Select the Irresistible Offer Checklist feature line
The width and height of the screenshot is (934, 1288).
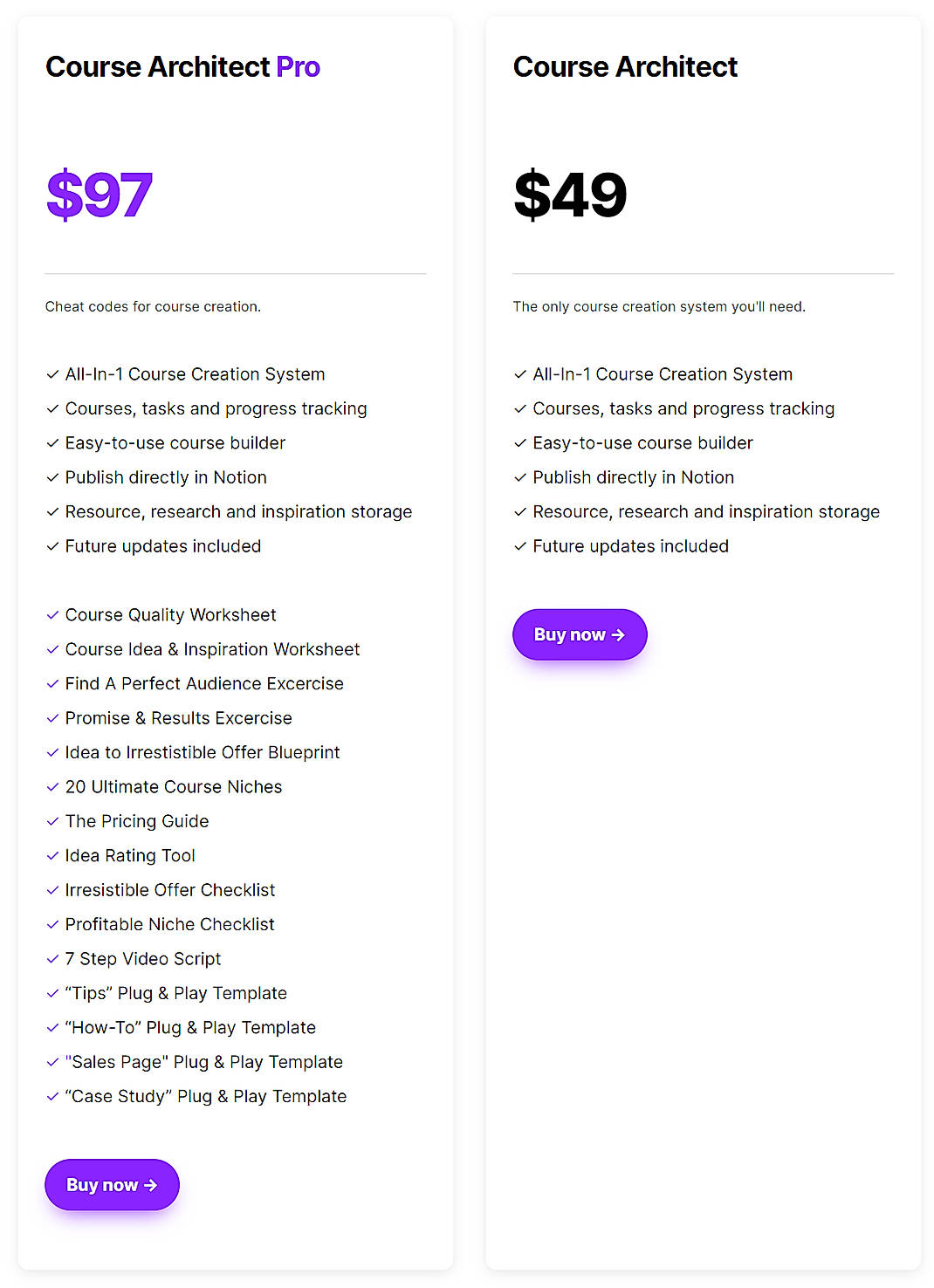click(170, 890)
